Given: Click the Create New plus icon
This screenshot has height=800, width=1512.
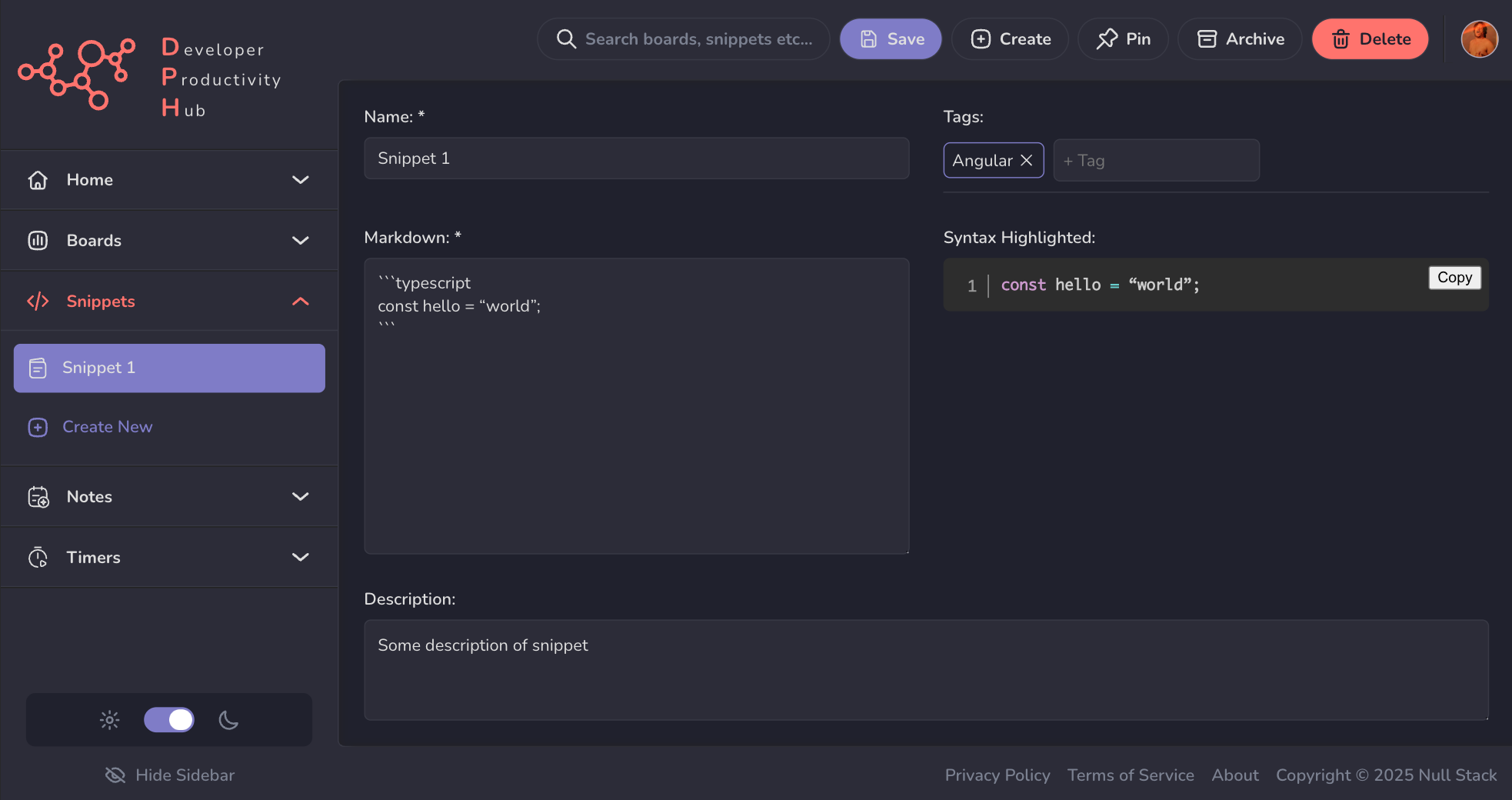Looking at the screenshot, I should click(x=38, y=427).
